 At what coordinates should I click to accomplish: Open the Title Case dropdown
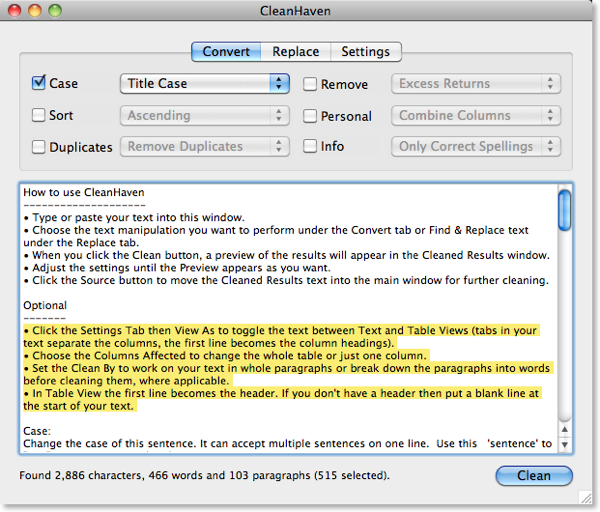click(x=204, y=84)
